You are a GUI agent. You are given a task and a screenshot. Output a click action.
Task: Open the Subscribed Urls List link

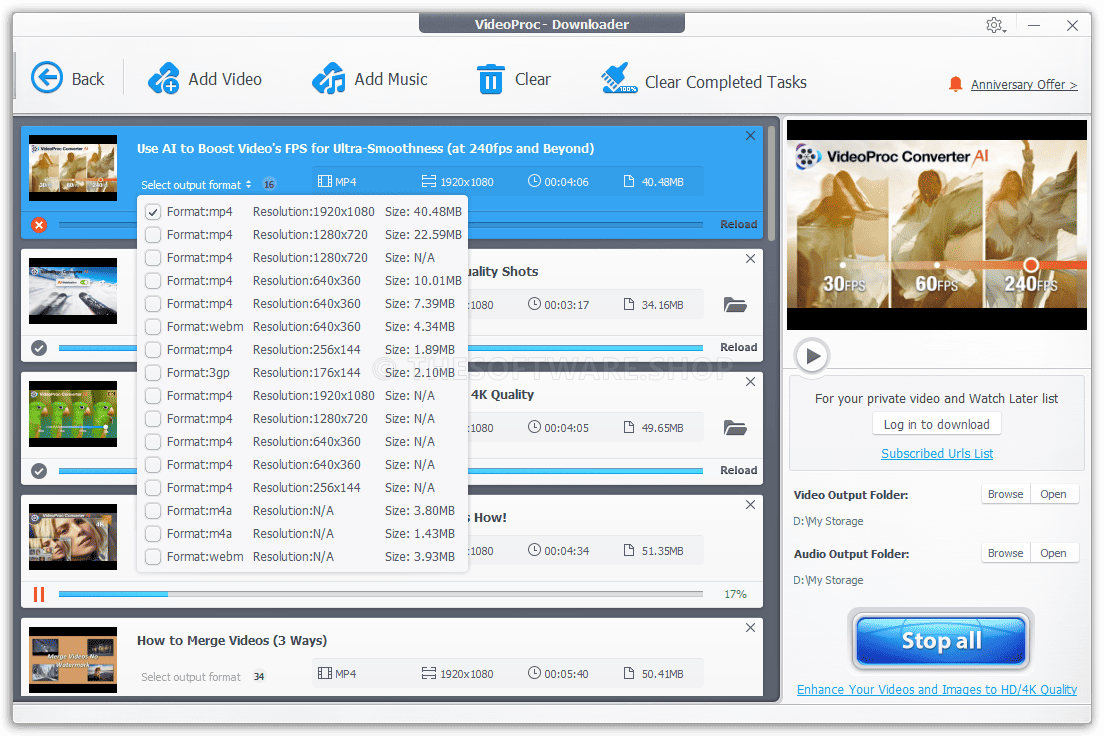pos(937,454)
